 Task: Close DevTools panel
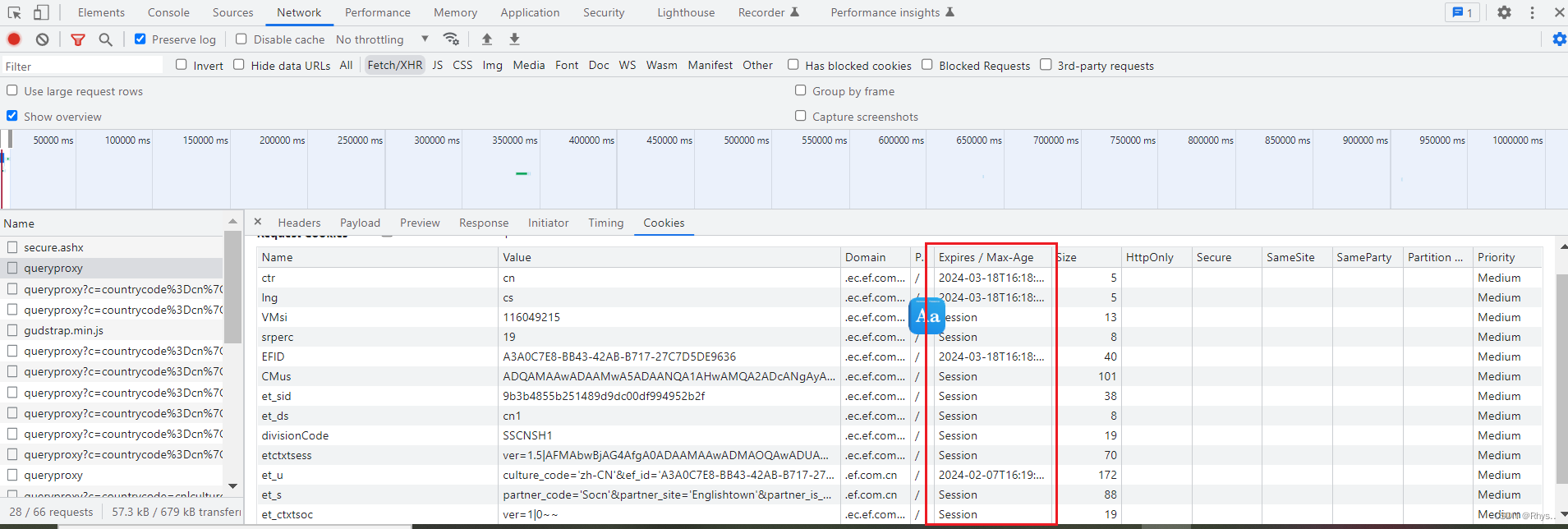click(1559, 12)
